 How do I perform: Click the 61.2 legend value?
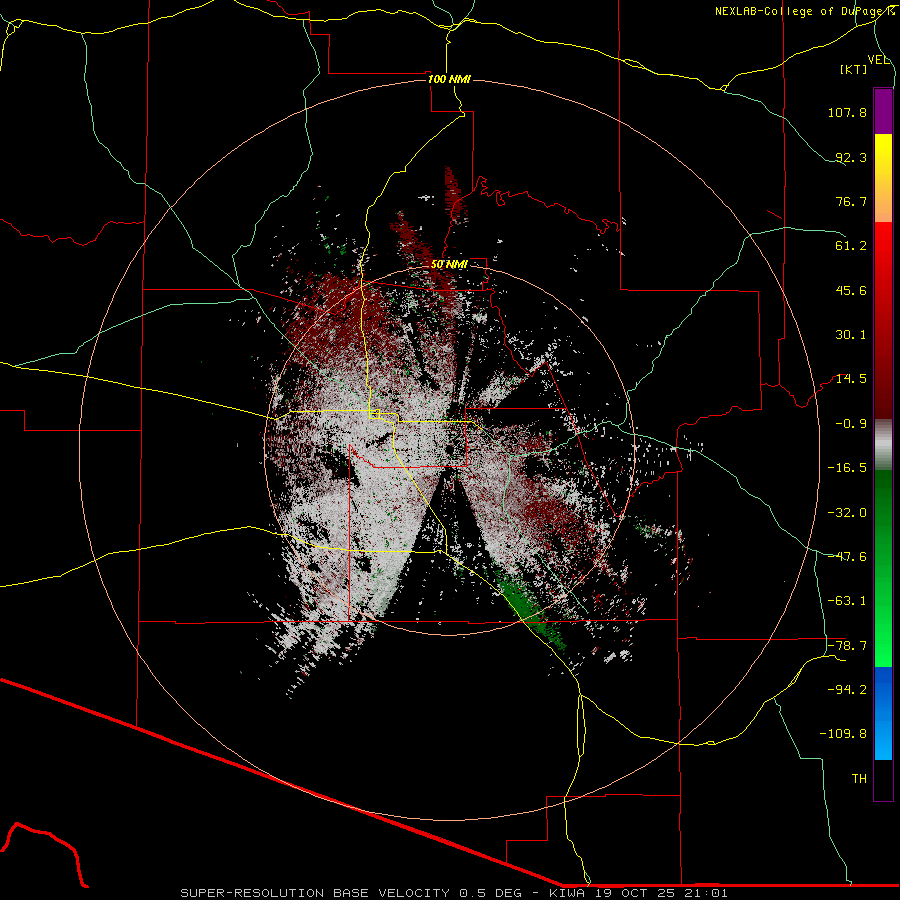[x=851, y=246]
